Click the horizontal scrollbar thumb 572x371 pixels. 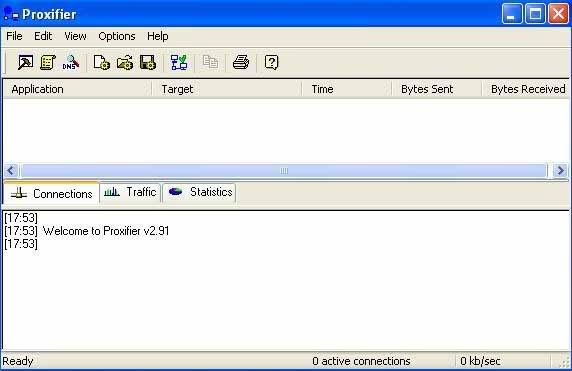[x=284, y=170]
